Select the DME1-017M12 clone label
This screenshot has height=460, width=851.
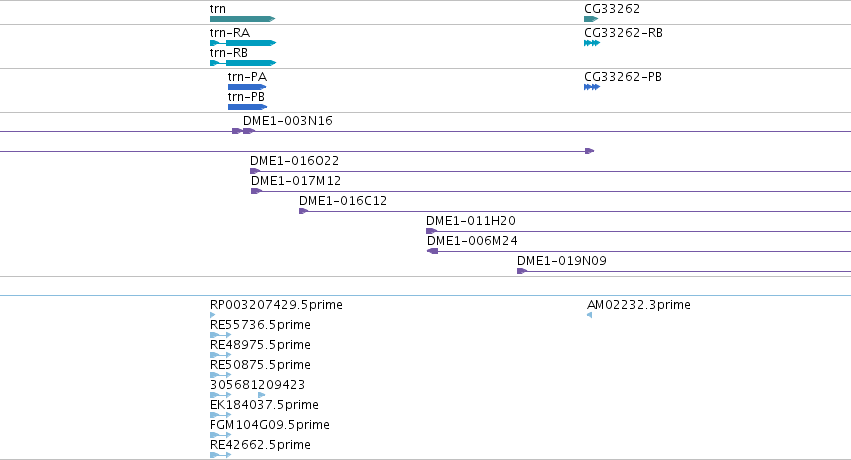coord(296,181)
